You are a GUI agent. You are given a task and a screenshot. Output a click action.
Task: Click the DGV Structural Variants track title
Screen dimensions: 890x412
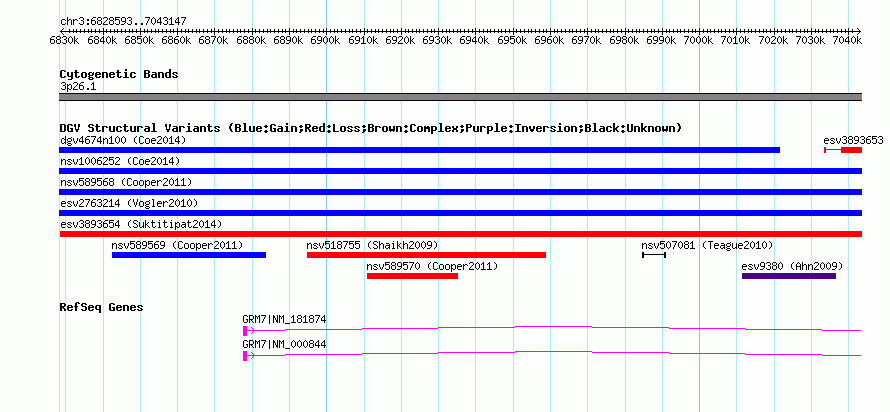coord(371,128)
